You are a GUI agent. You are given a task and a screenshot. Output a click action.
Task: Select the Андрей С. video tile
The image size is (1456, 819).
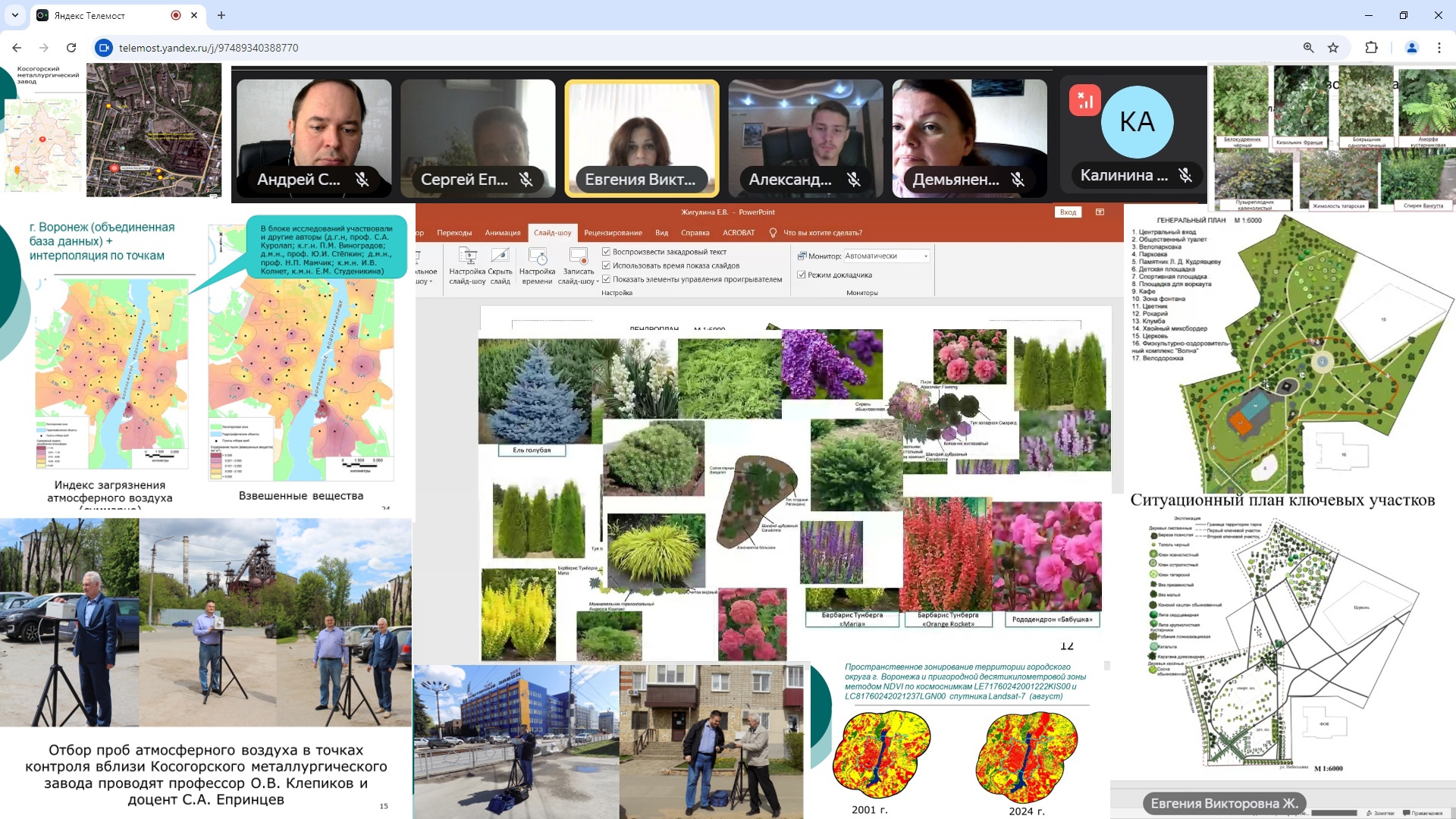(314, 139)
